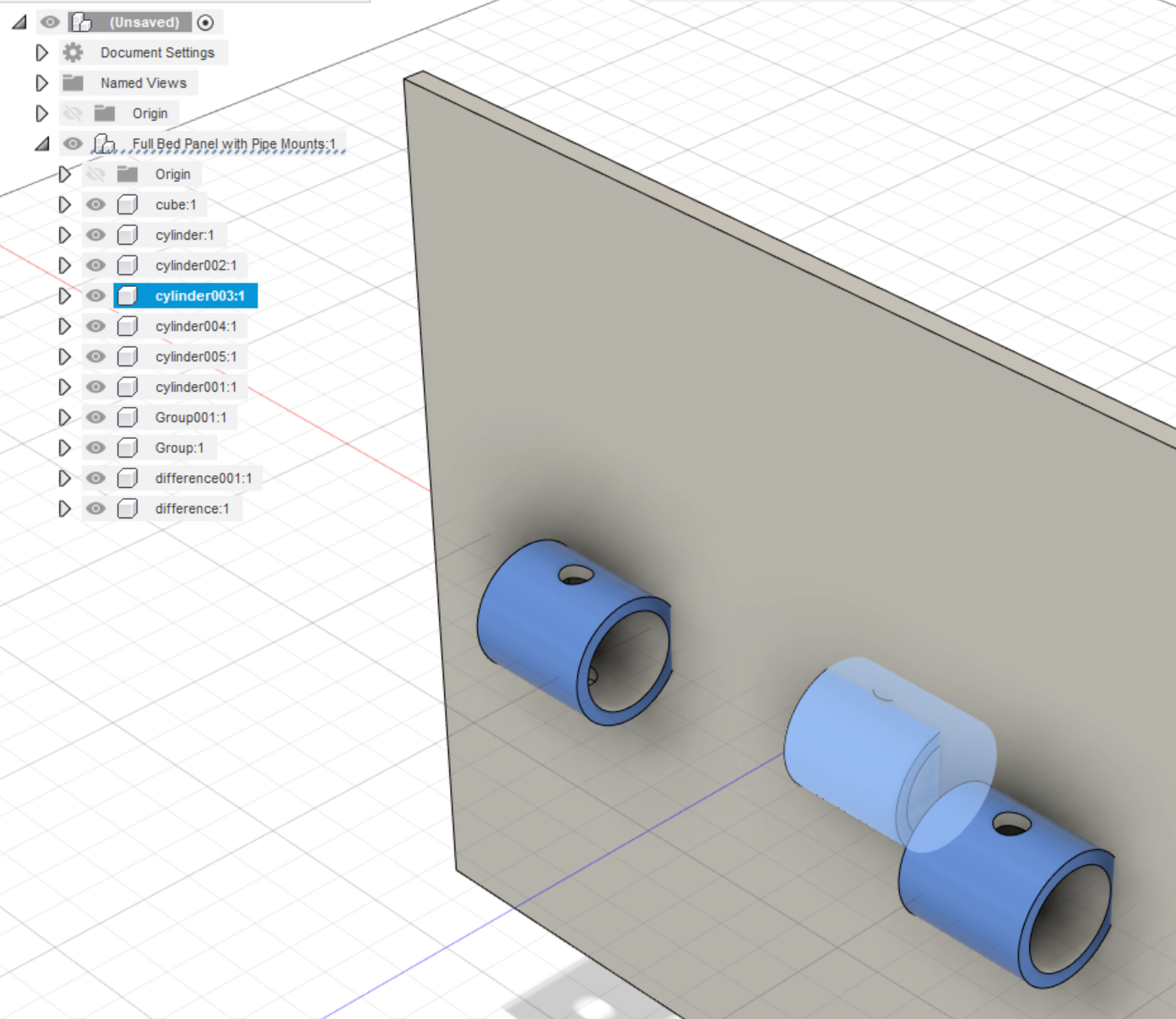Expand the cylinder005:1 node
The width and height of the screenshot is (1176, 1019).
pos(64,356)
